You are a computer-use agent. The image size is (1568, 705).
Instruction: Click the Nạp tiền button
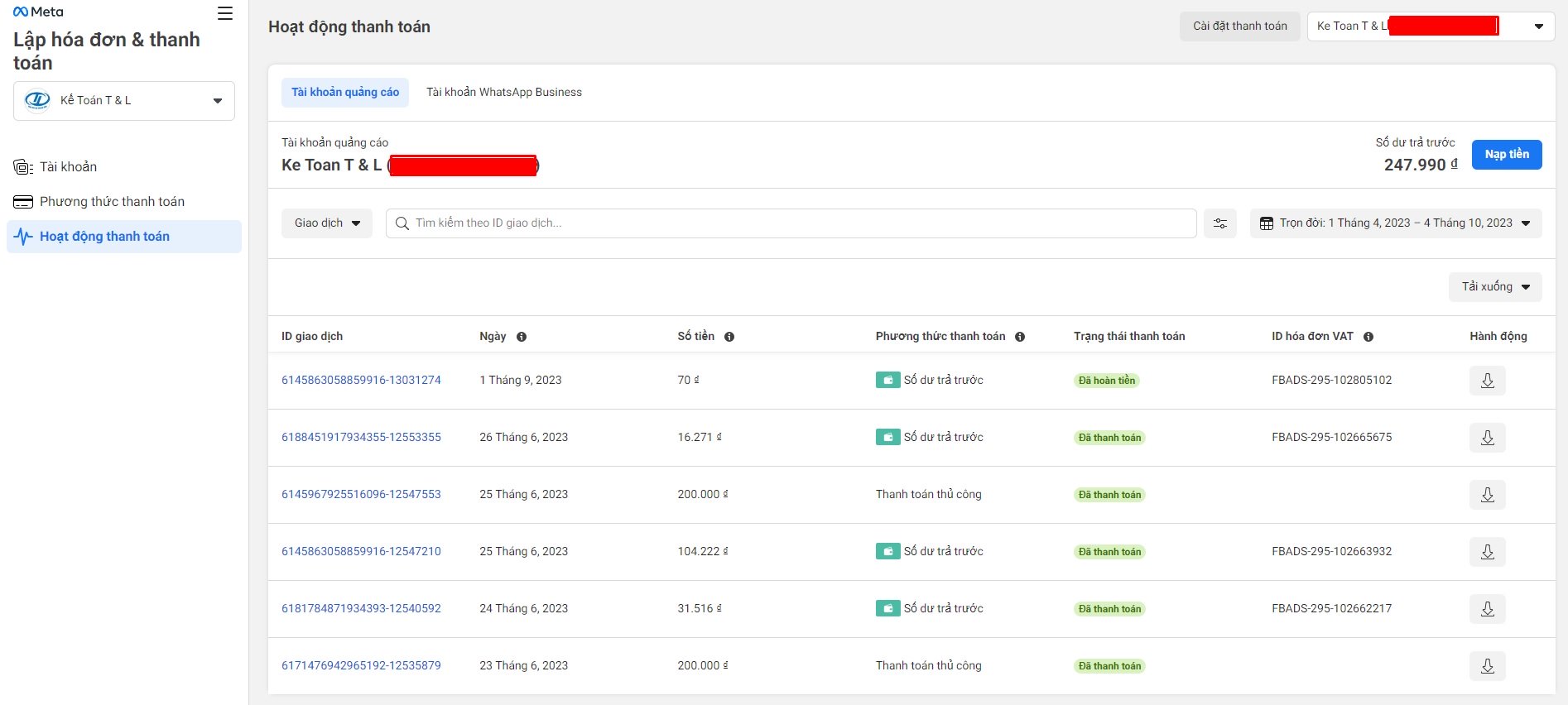1507,155
